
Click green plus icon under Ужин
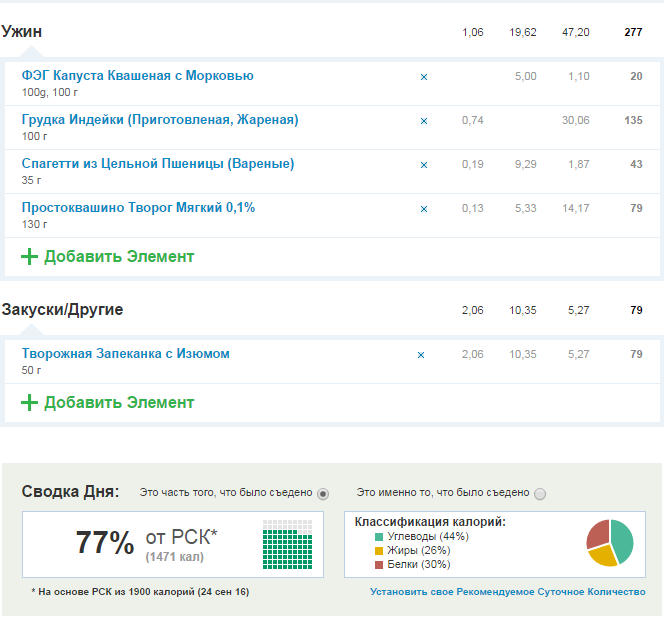click(30, 257)
